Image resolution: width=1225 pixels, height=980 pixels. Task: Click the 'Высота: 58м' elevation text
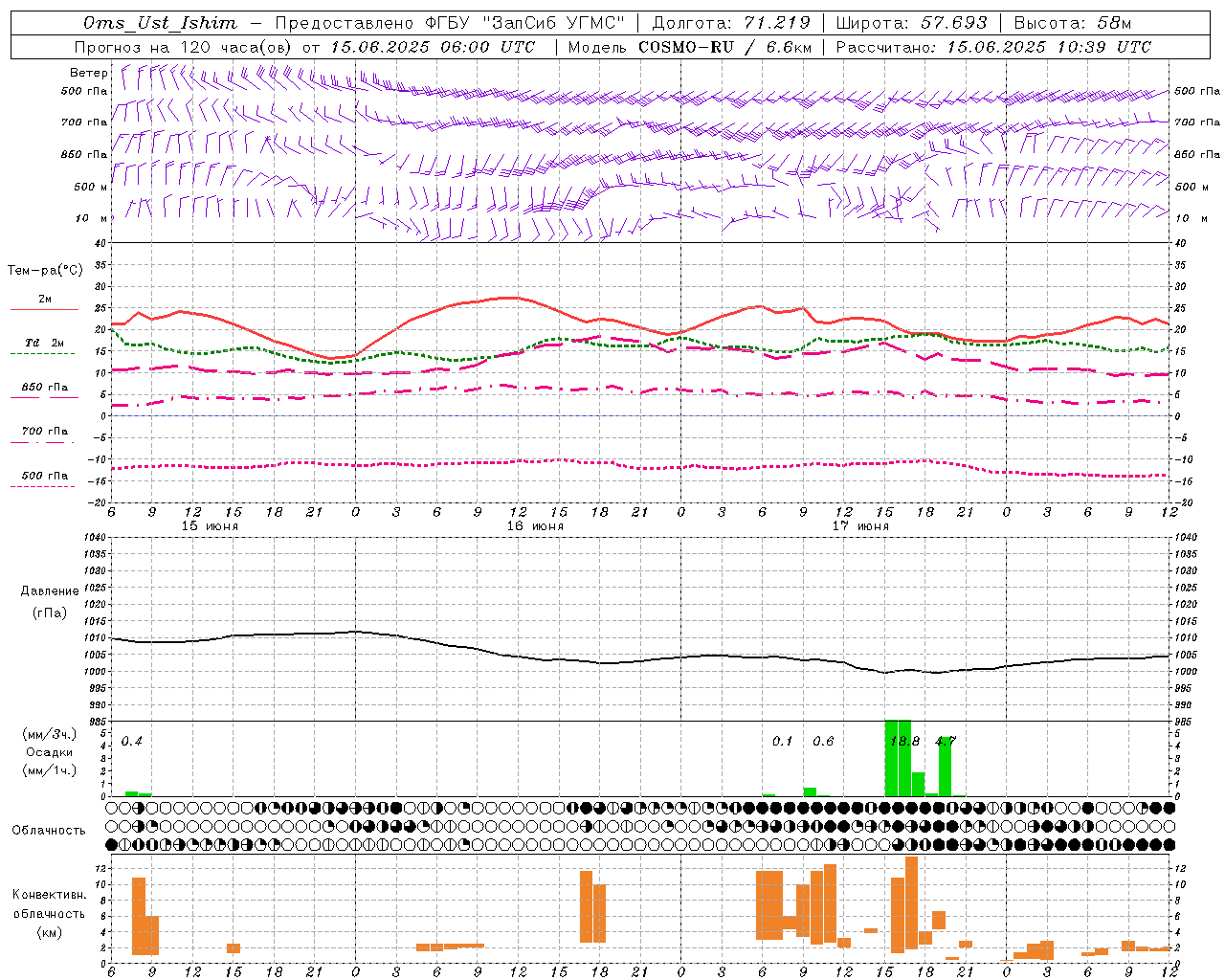(x=1072, y=23)
